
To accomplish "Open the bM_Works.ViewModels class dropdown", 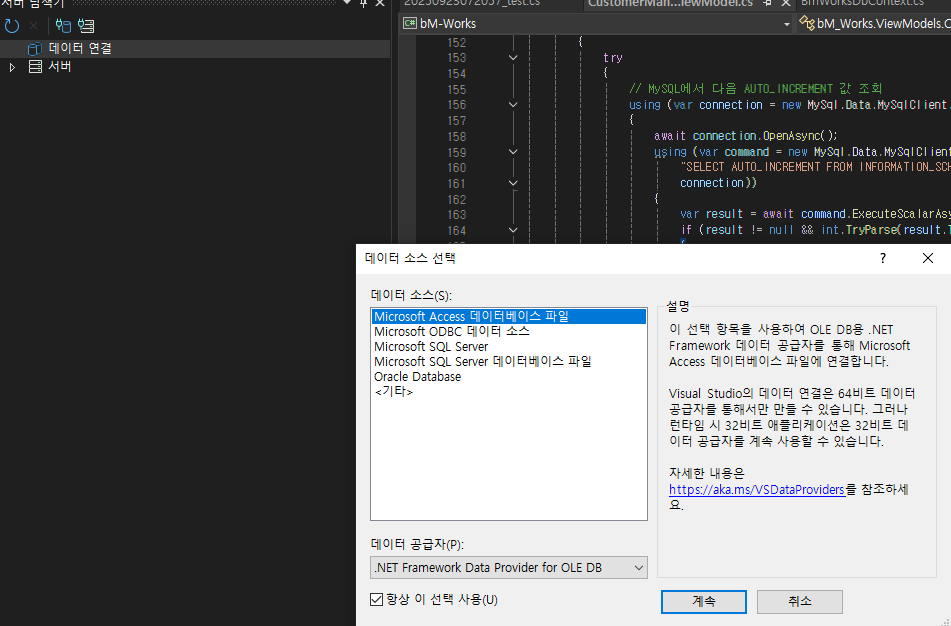I will (875, 24).
